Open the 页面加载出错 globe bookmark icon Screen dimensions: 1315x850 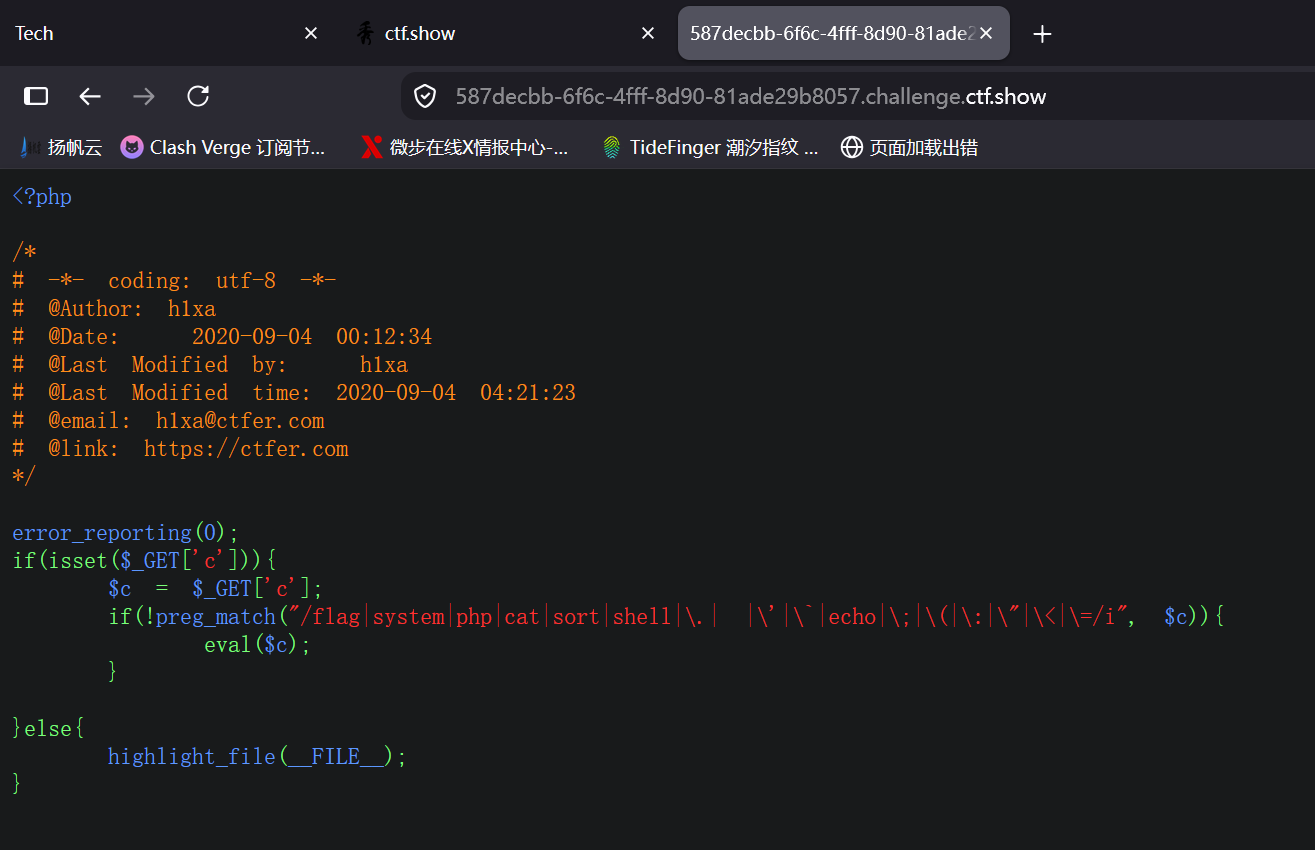[x=851, y=147]
